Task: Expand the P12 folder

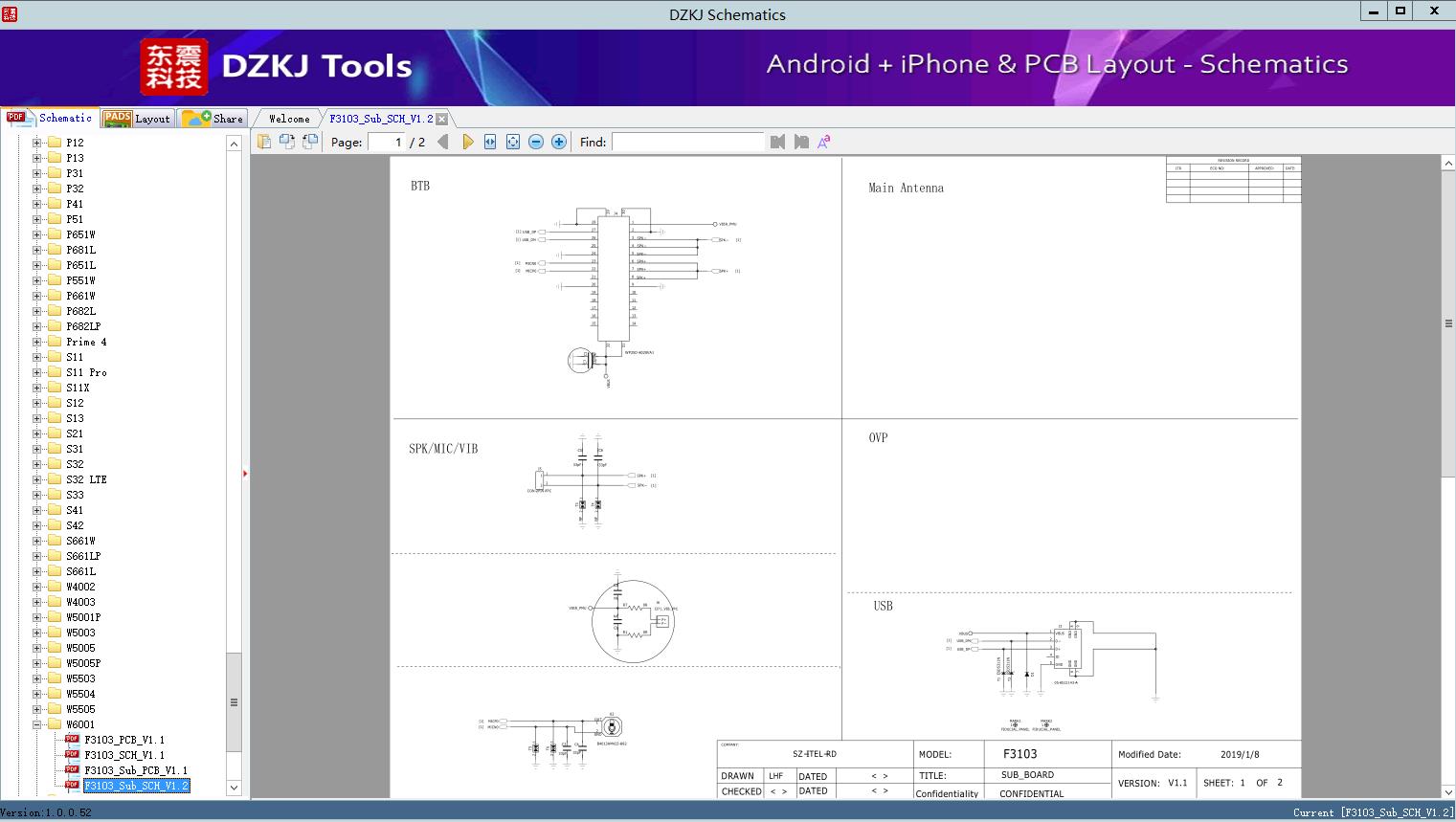Action: [x=36, y=143]
